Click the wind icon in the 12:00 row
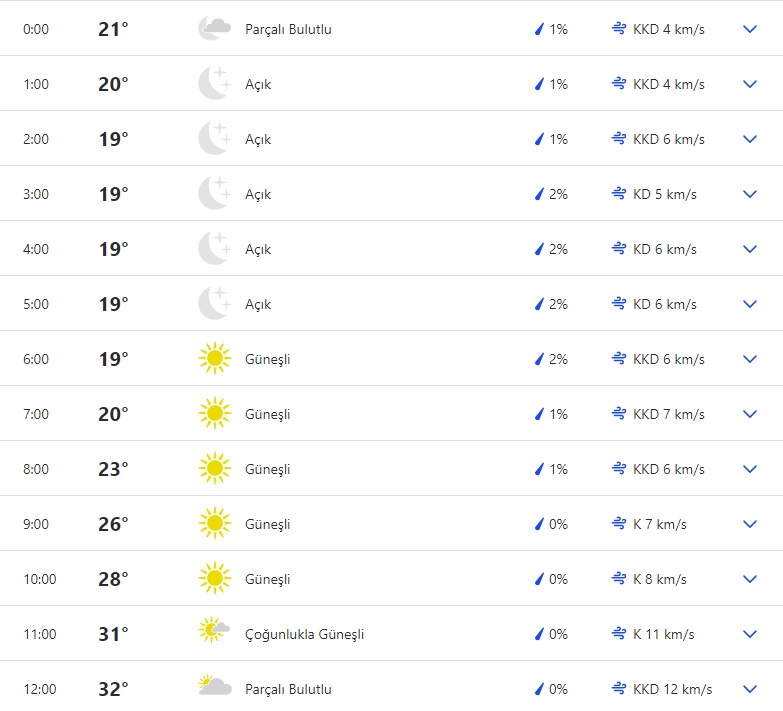 click(619, 689)
